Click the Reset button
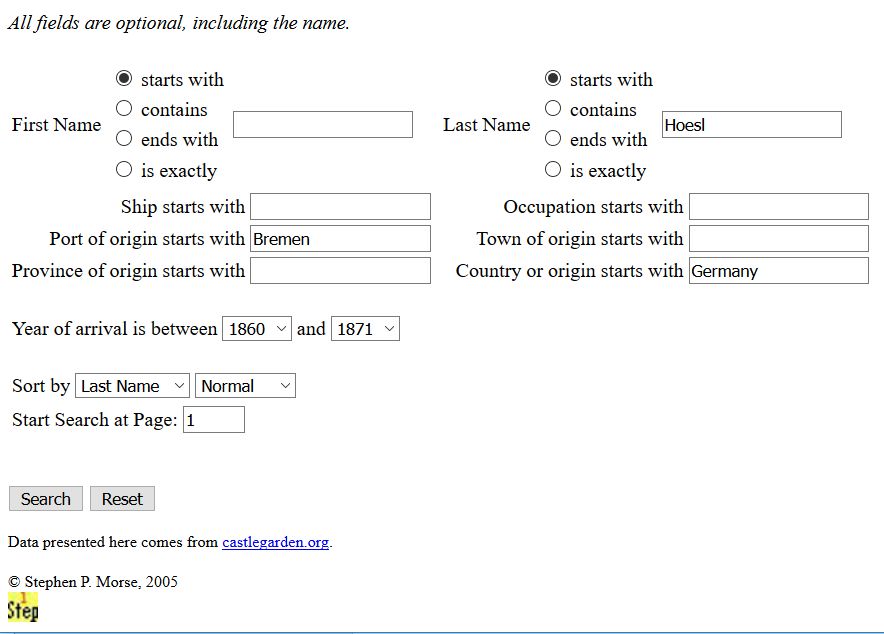Viewport: 884px width, 634px height. [122, 499]
